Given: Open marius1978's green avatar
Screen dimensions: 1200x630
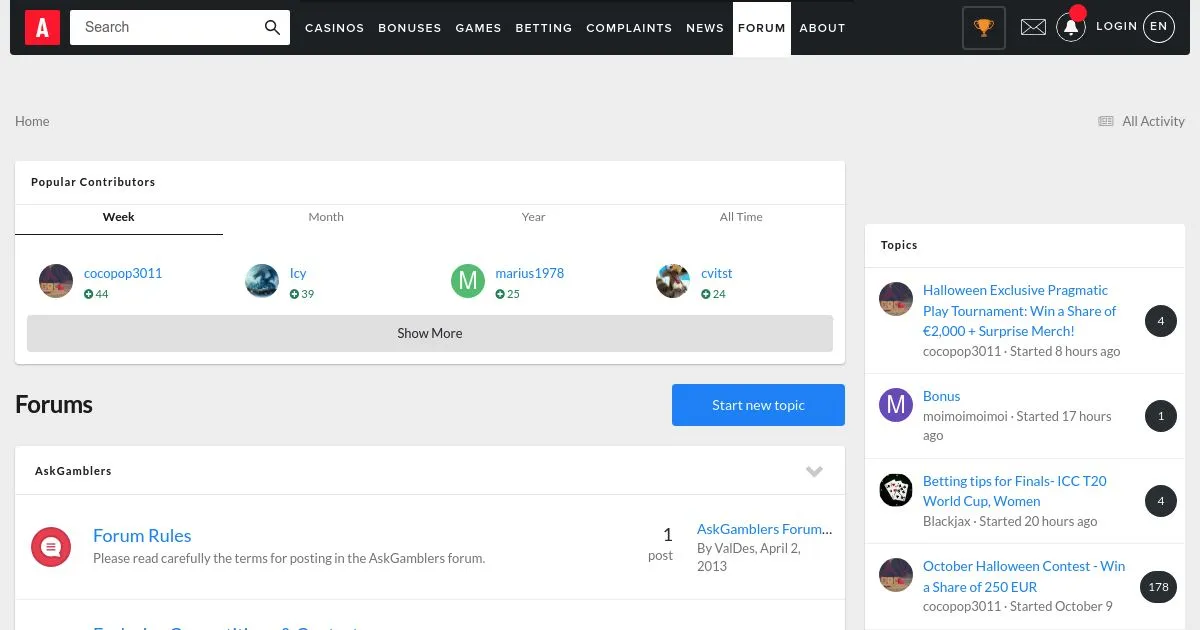Looking at the screenshot, I should pyautogui.click(x=468, y=282).
